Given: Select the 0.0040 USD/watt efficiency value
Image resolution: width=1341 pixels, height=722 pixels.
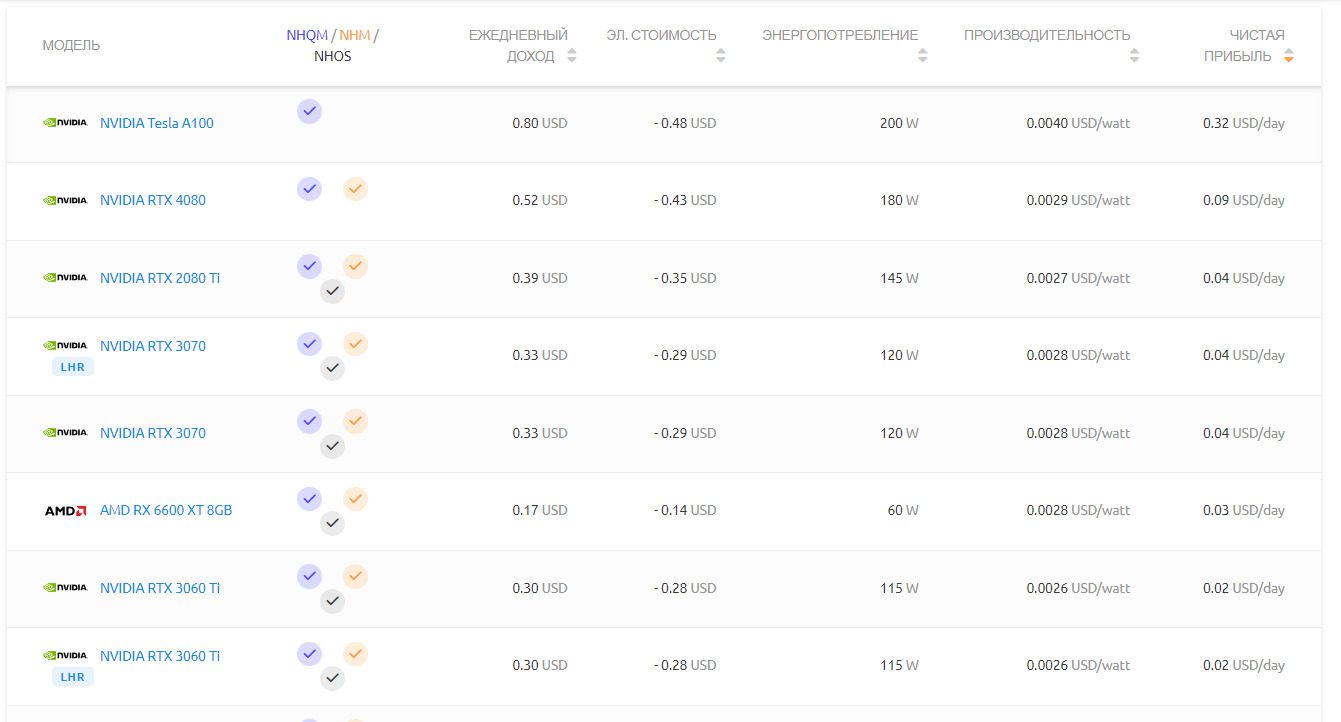Looking at the screenshot, I should (x=1078, y=123).
